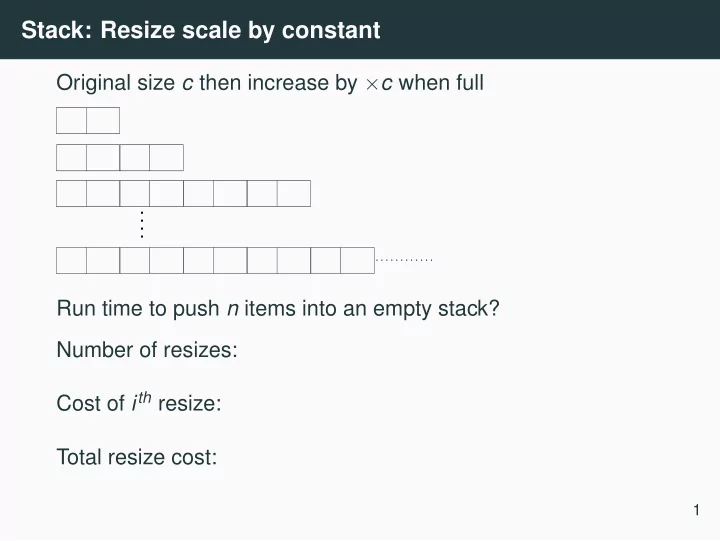Click the last cell of the four-cell array
720x541 pixels.
pyautogui.click(x=167, y=158)
